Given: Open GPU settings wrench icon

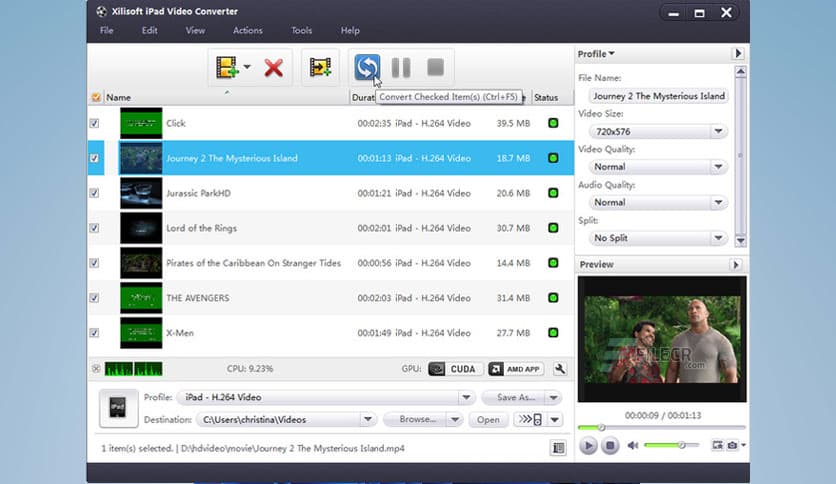Looking at the screenshot, I should pyautogui.click(x=560, y=369).
